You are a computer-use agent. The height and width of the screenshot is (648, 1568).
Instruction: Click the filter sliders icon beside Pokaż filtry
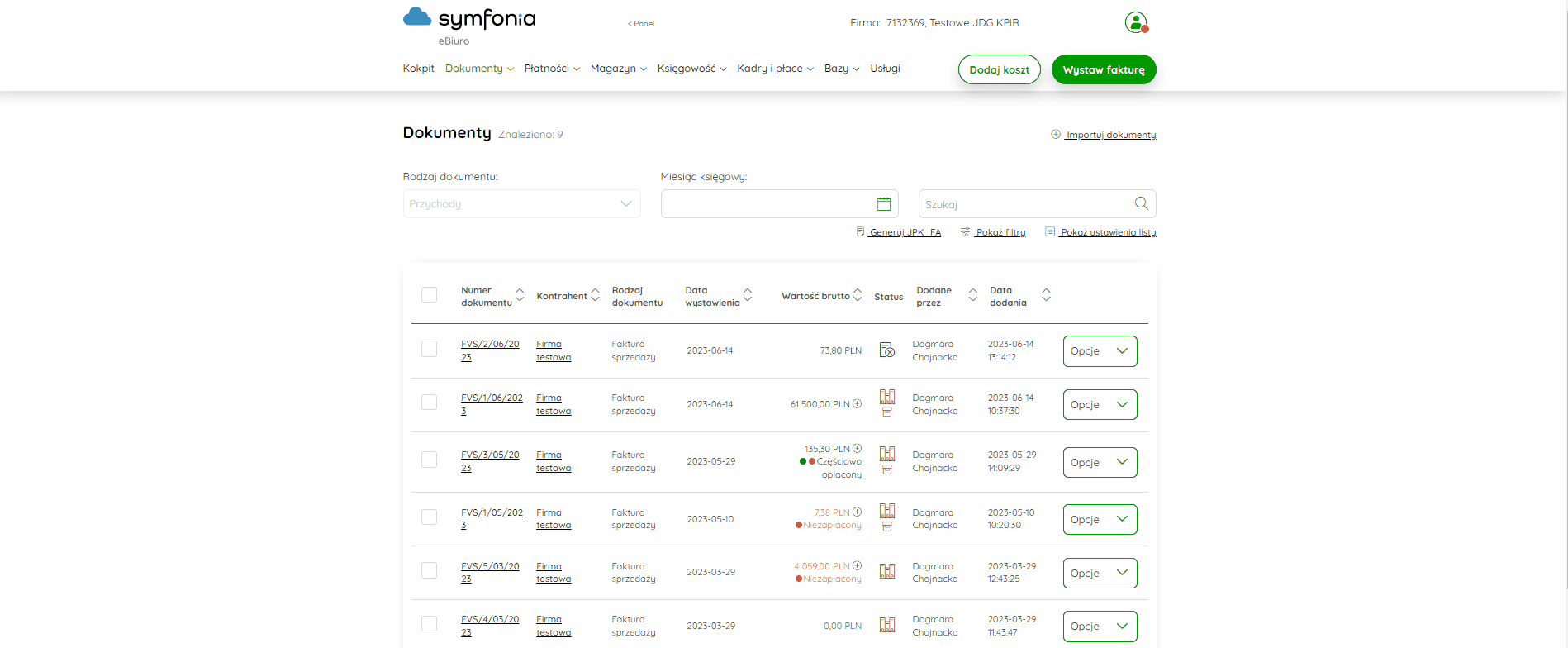[965, 232]
